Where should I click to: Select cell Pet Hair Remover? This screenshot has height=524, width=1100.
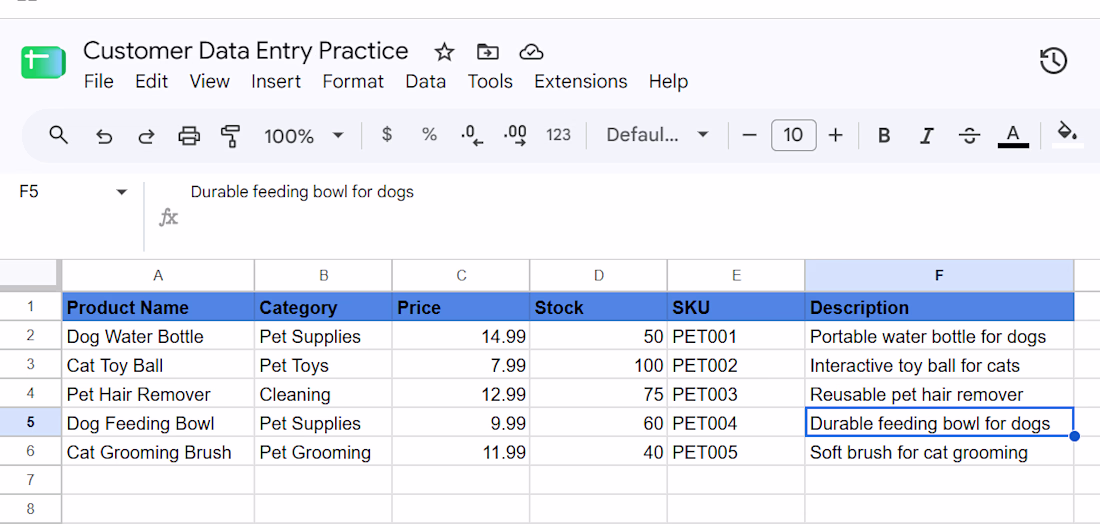tap(158, 394)
